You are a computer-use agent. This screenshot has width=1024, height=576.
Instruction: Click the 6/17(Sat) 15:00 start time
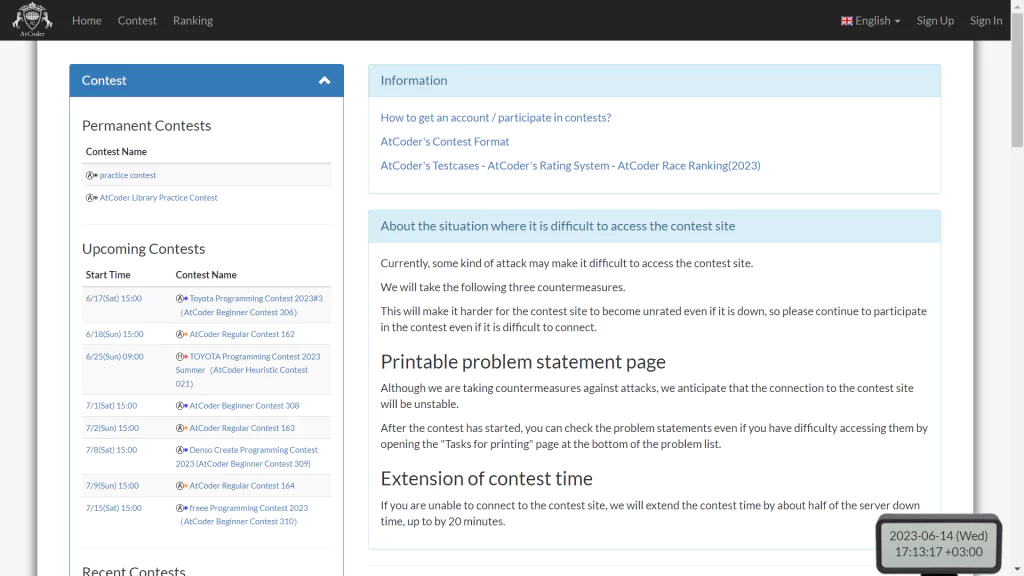click(114, 298)
